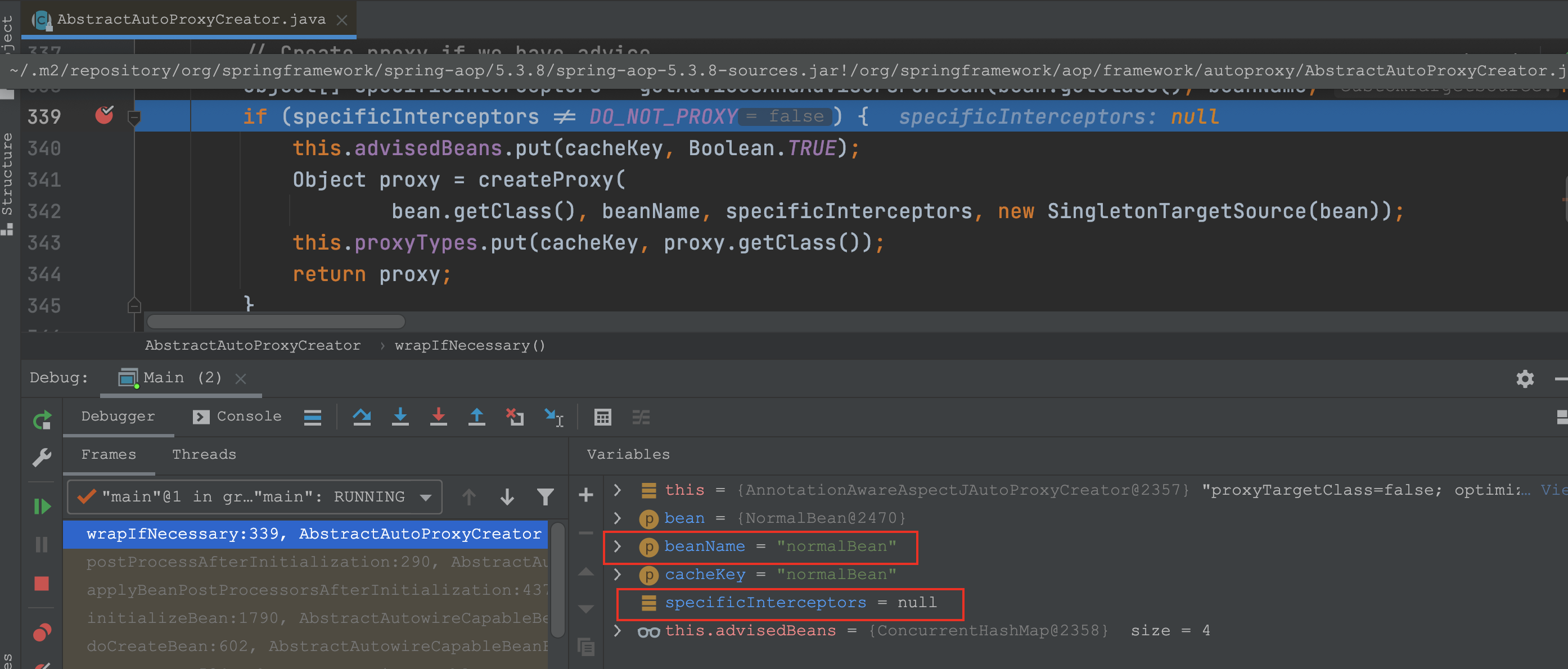Click the fold end marker at line 345
Image resolution: width=1568 pixels, height=669 pixels.
pyautogui.click(x=134, y=305)
